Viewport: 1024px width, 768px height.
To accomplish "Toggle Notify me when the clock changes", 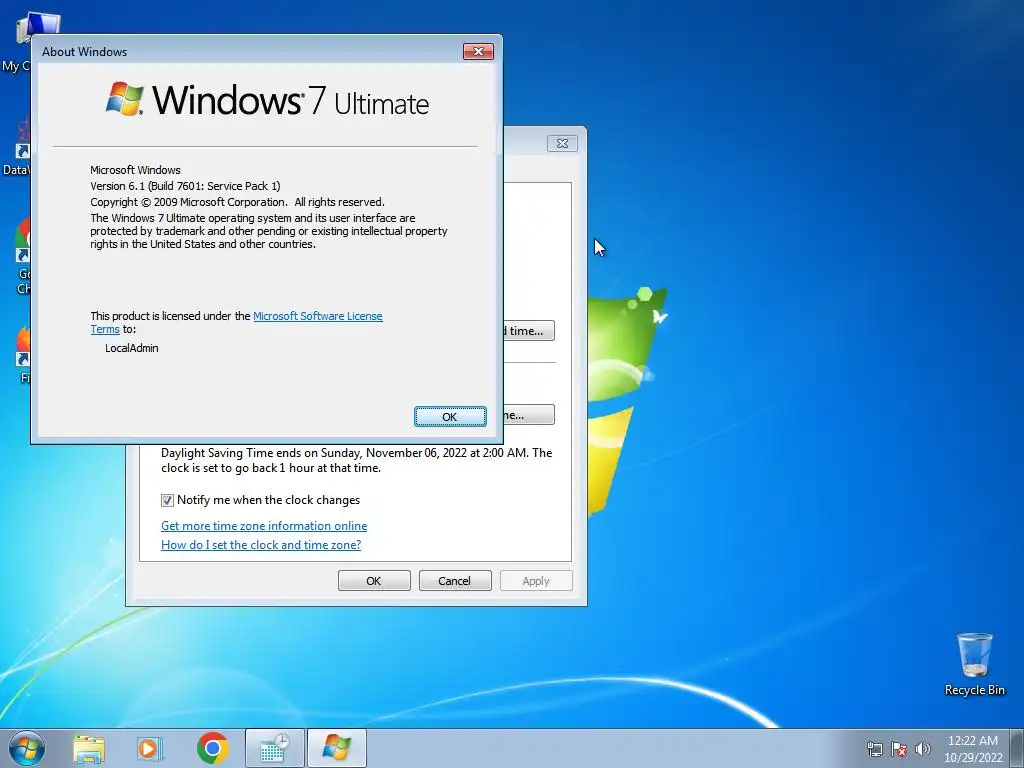I will (x=167, y=500).
